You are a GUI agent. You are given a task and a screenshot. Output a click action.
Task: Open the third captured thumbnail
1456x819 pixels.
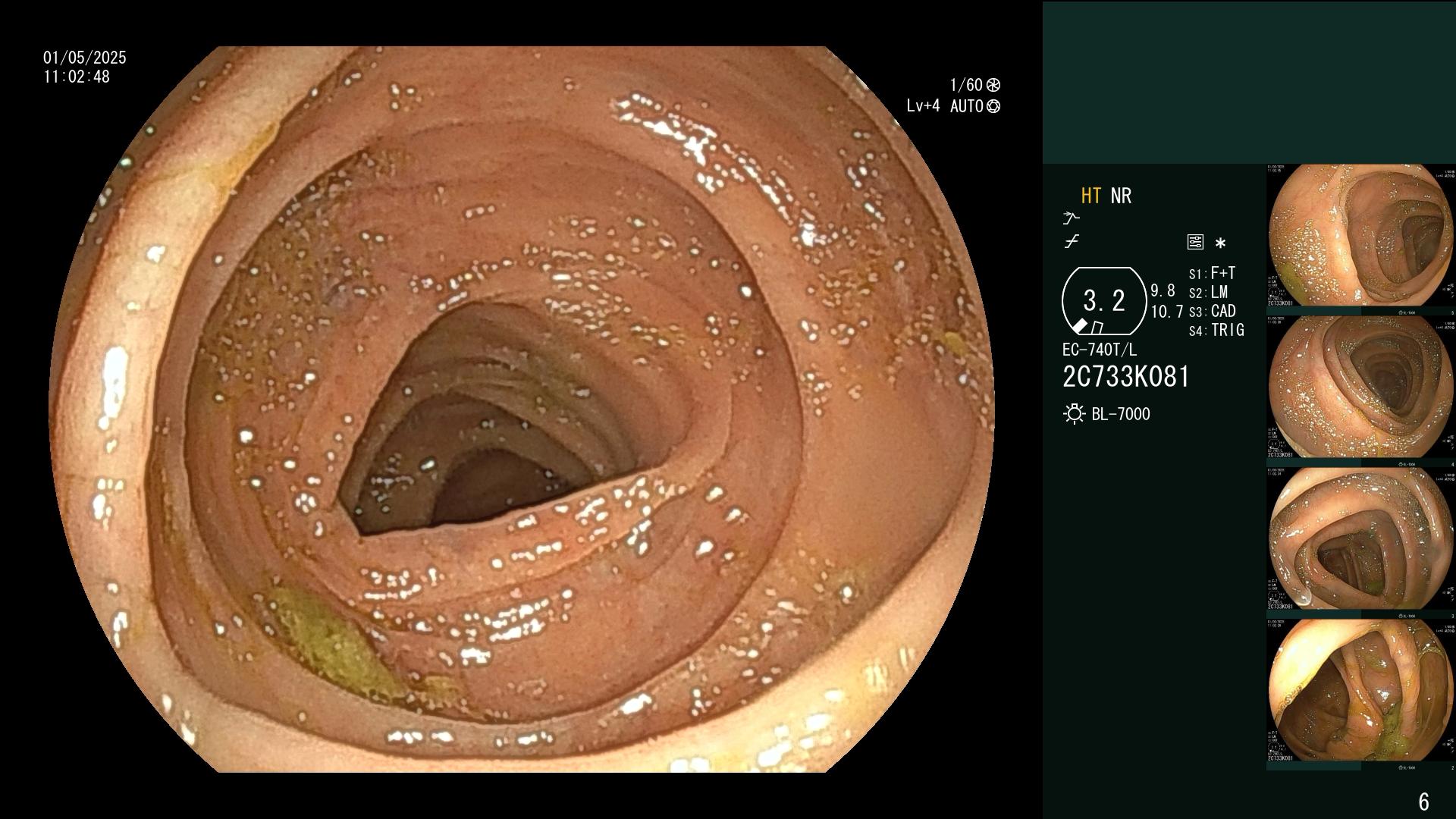[x=1360, y=538]
